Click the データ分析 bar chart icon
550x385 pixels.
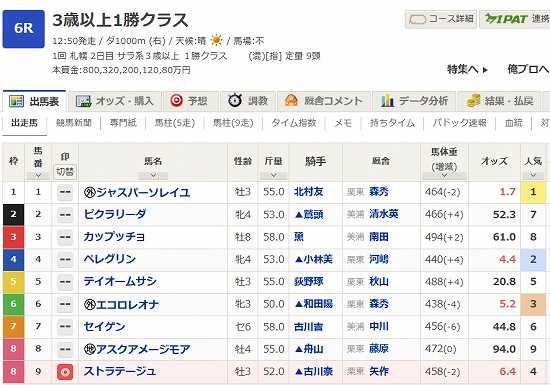pyautogui.click(x=388, y=101)
